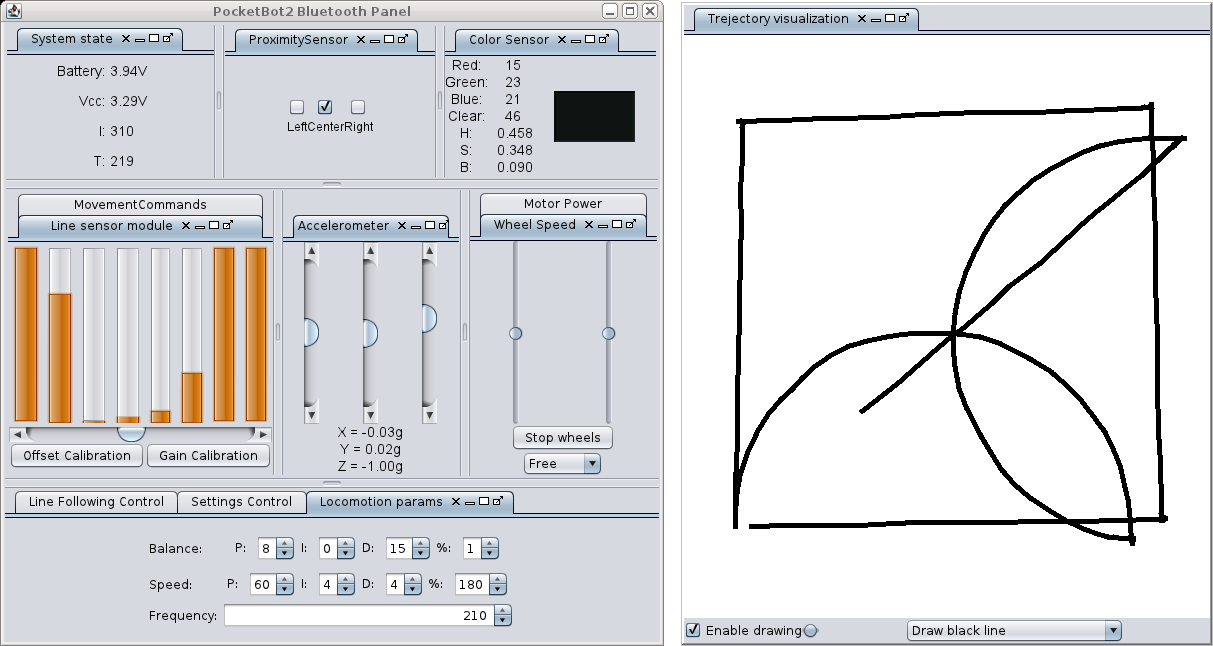Maximize the Color Sensor panel
This screenshot has width=1213, height=646.
coord(590,40)
